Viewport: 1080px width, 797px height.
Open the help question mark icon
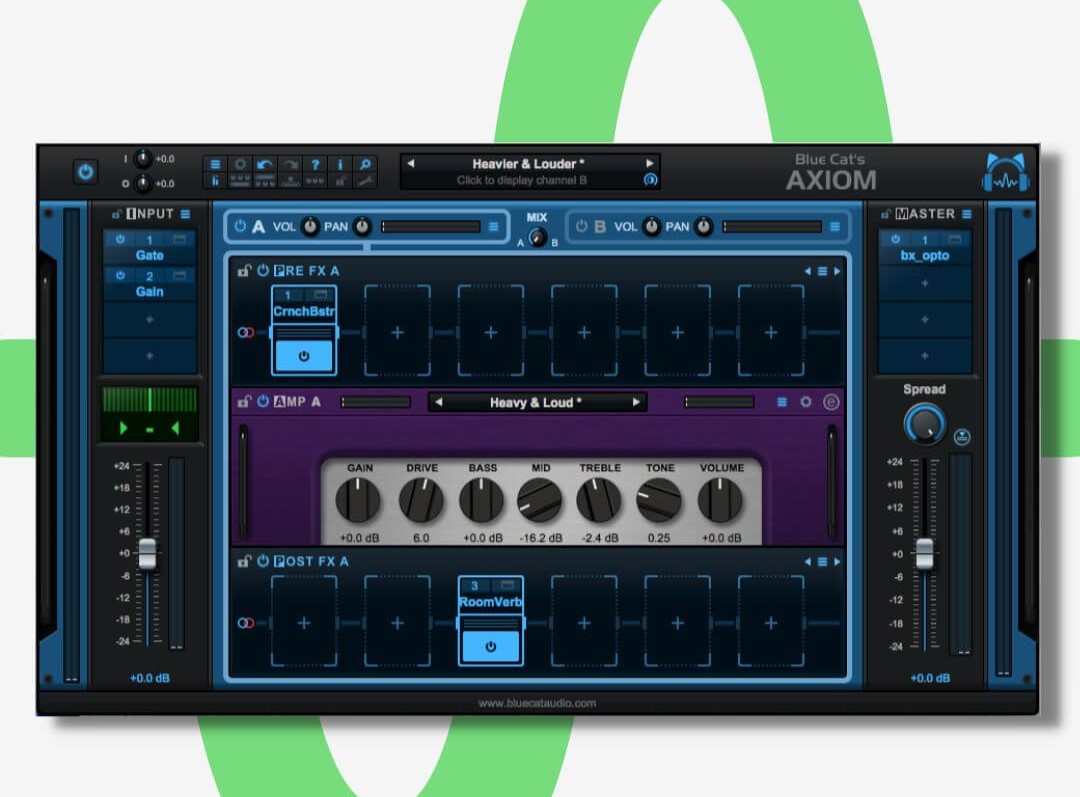pyautogui.click(x=315, y=164)
